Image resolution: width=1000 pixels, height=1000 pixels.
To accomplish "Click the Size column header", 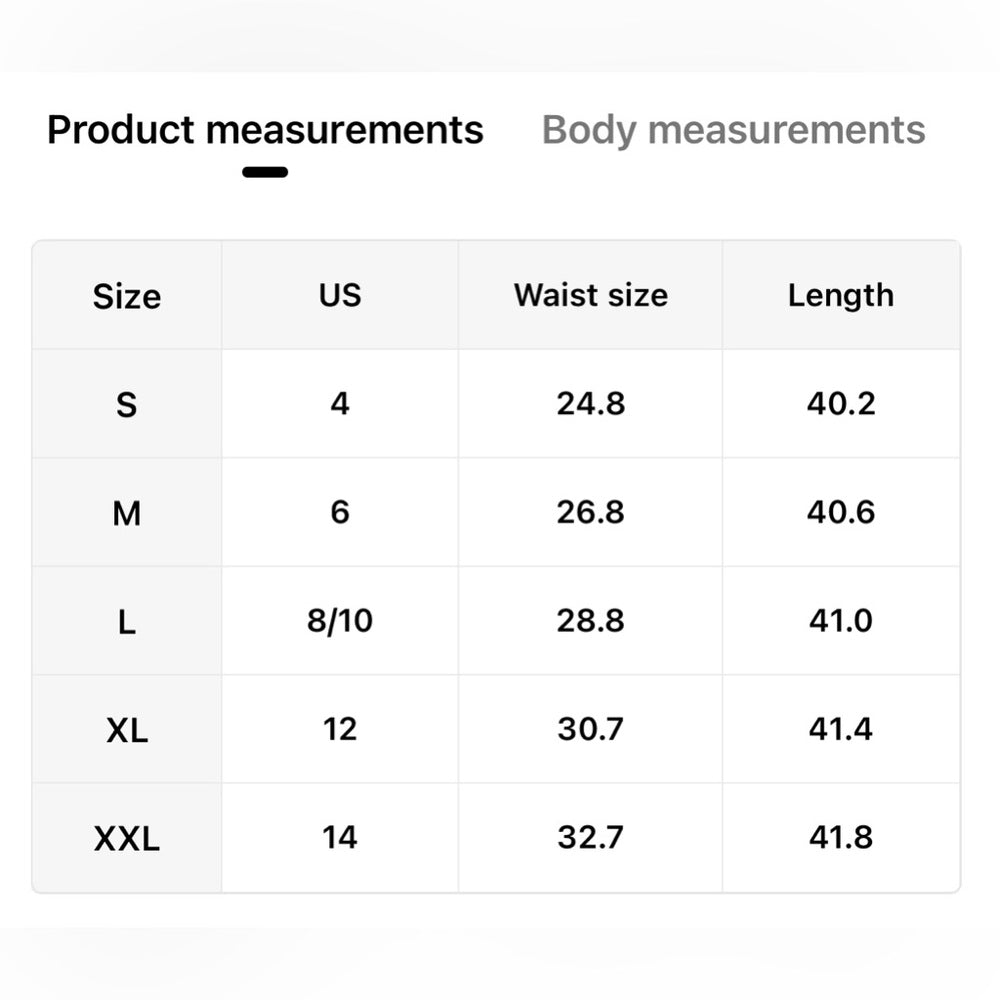I will (x=127, y=296).
